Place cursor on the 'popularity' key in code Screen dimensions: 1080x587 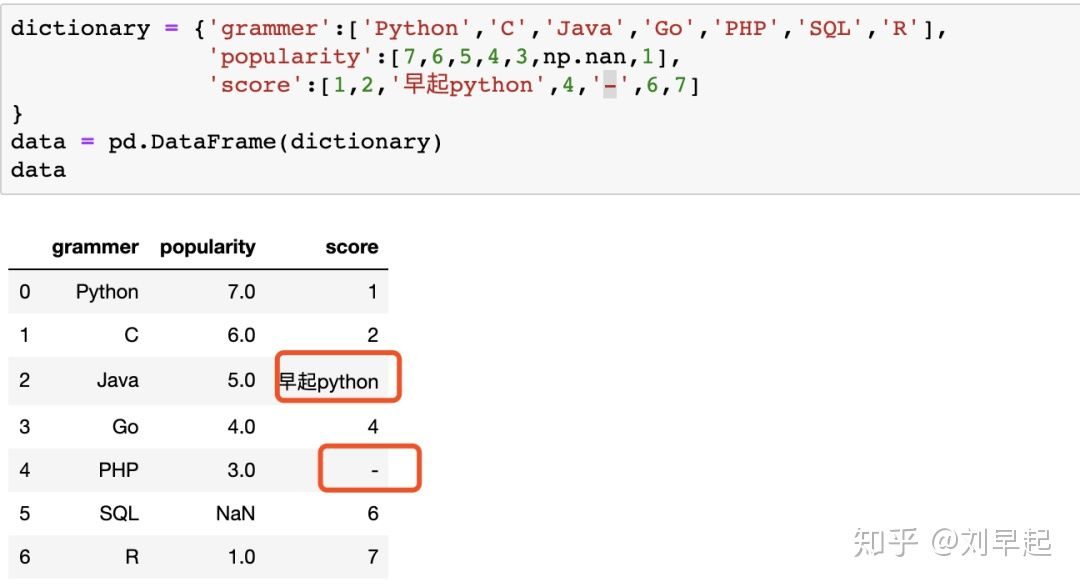(284, 56)
